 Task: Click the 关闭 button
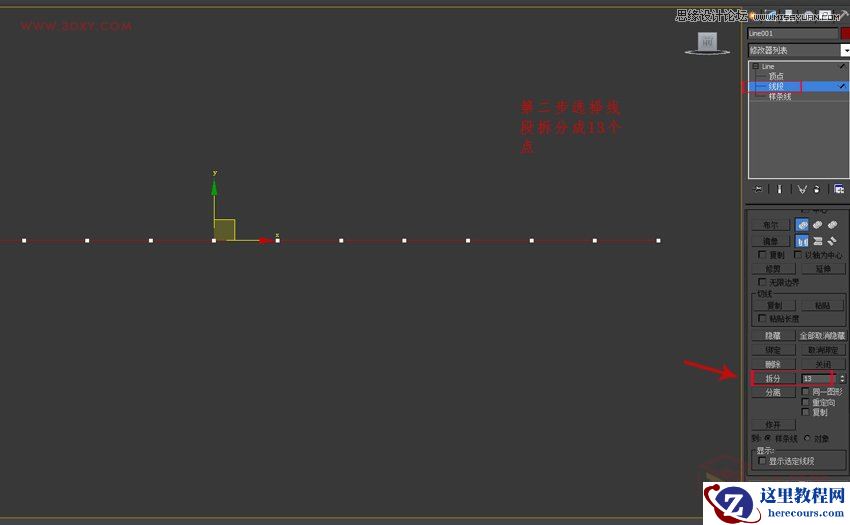(x=823, y=364)
